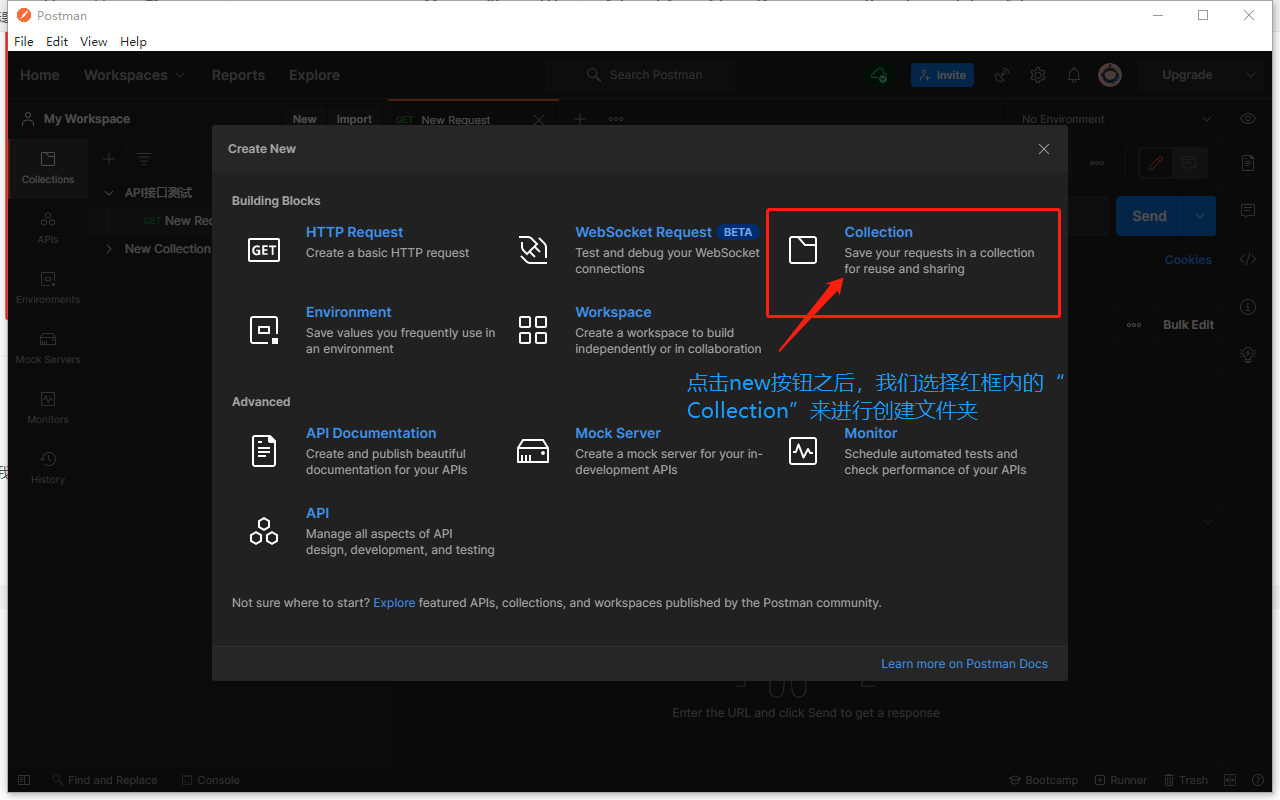The image size is (1280, 800).
Task: Open the user avatar menu
Action: click(1110, 75)
